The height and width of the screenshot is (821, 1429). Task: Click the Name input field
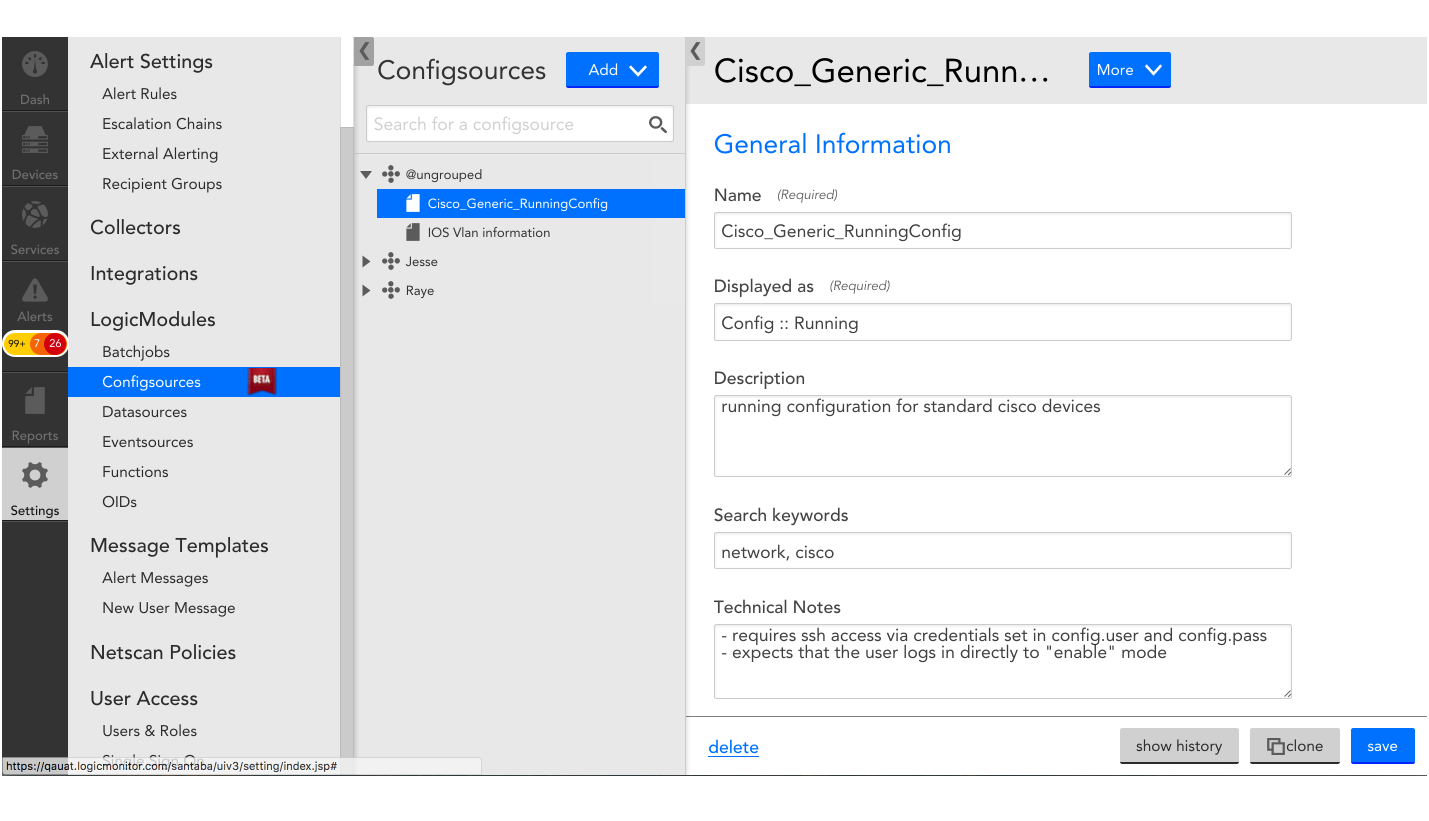pos(1002,230)
